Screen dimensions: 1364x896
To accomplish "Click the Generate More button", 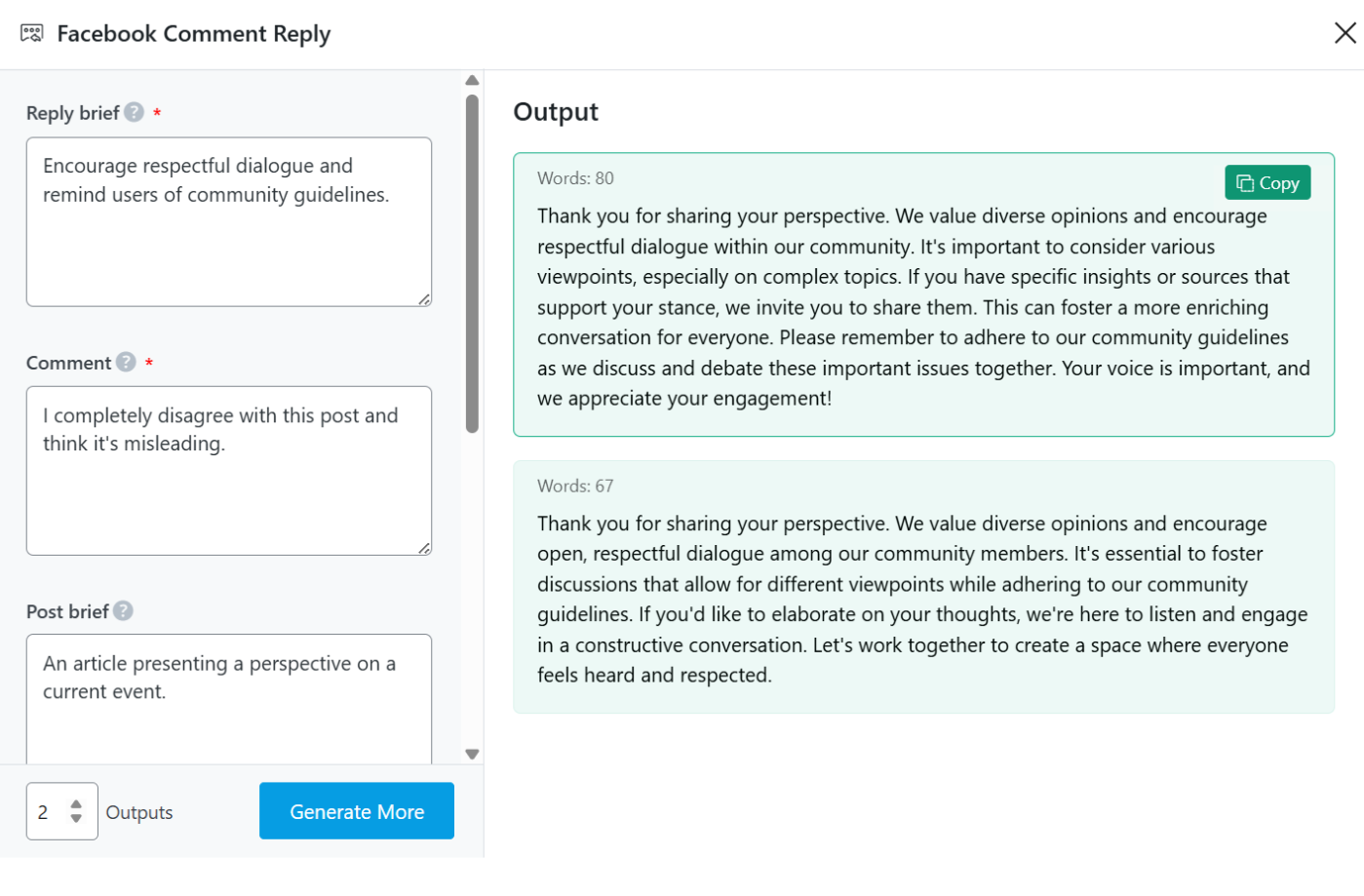I will 356,811.
